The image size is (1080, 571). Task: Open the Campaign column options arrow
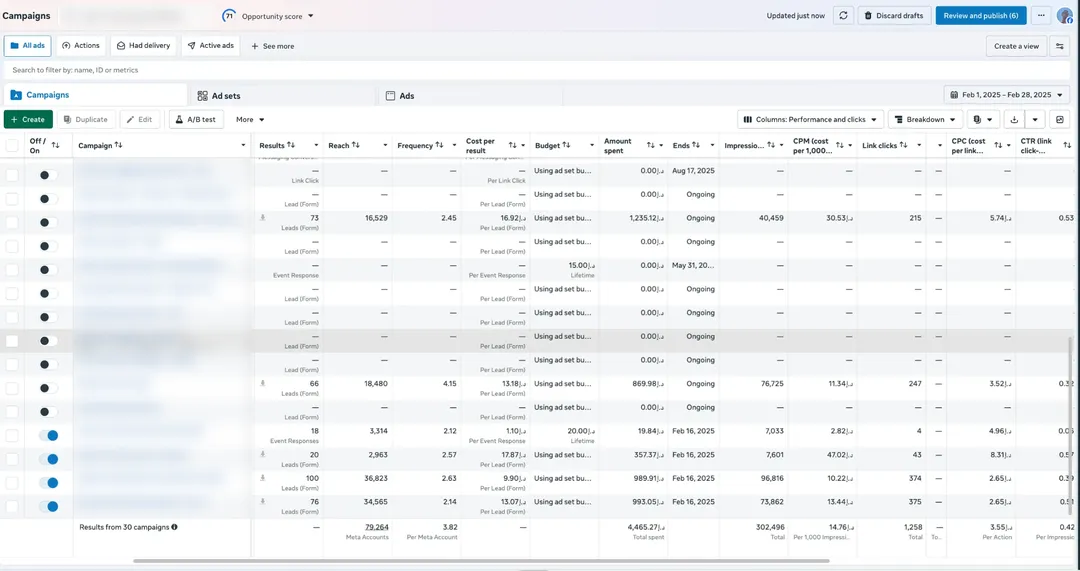click(x=243, y=145)
